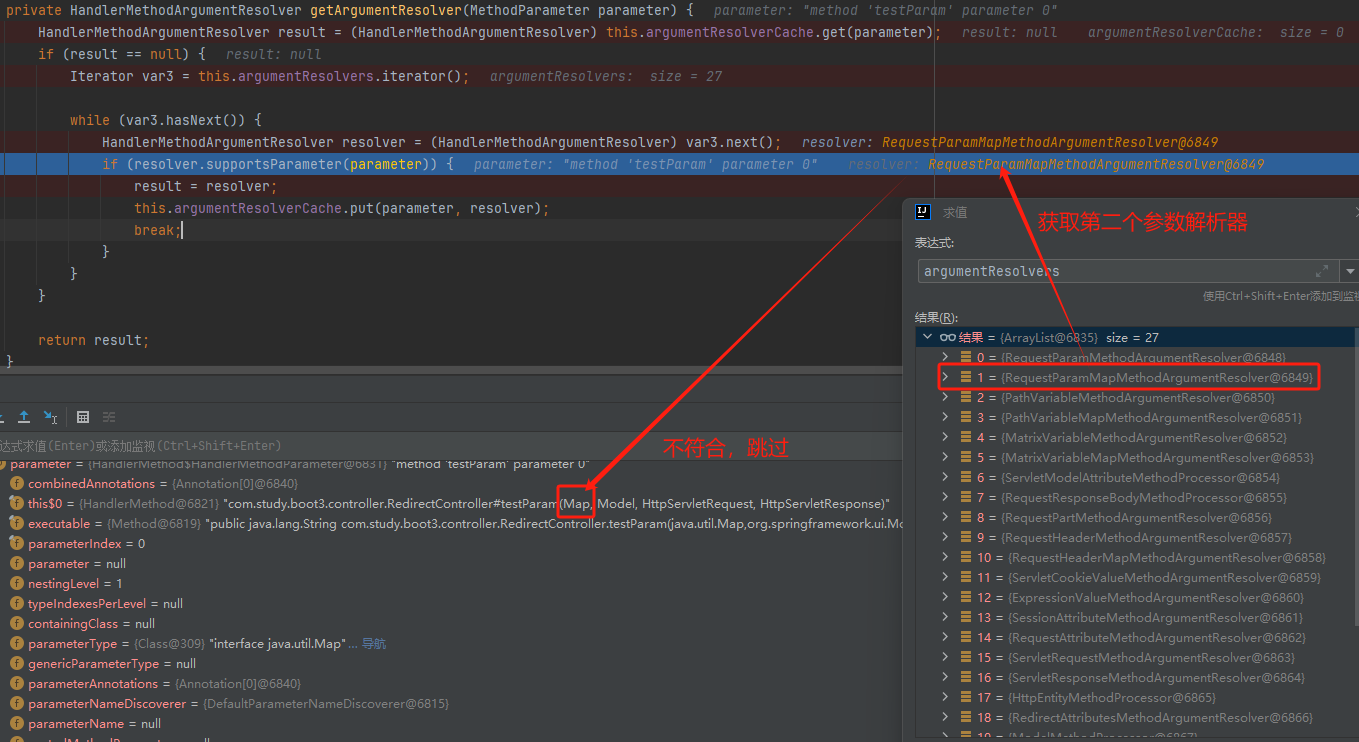Expand item 0 RequestParamMethodArgumentResolver
Image resolution: width=1359 pixels, height=742 pixels.
(945, 358)
